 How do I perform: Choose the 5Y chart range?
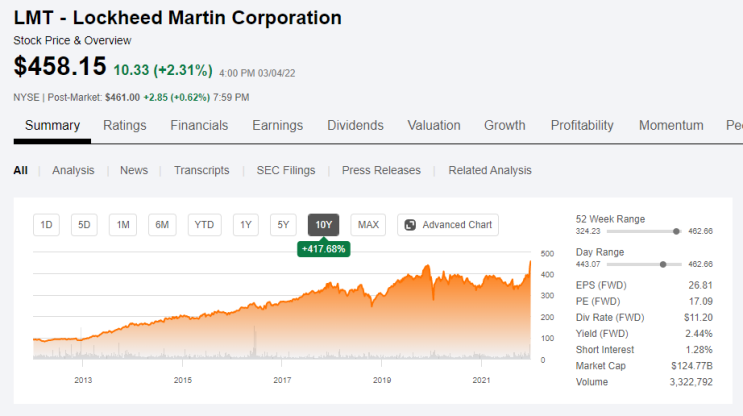coord(283,225)
